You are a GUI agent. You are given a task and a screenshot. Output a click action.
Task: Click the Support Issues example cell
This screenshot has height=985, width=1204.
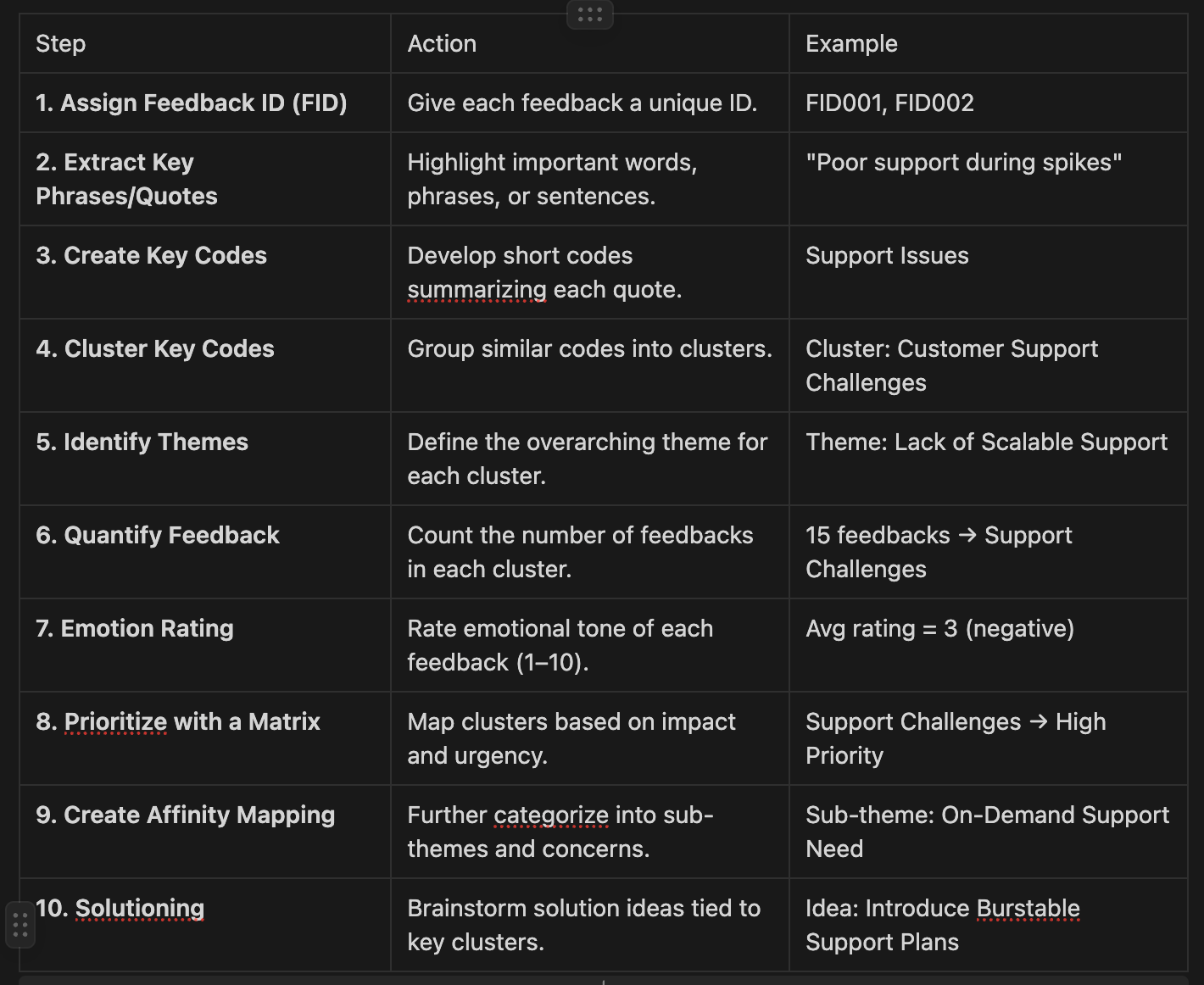pyautogui.click(x=989, y=272)
